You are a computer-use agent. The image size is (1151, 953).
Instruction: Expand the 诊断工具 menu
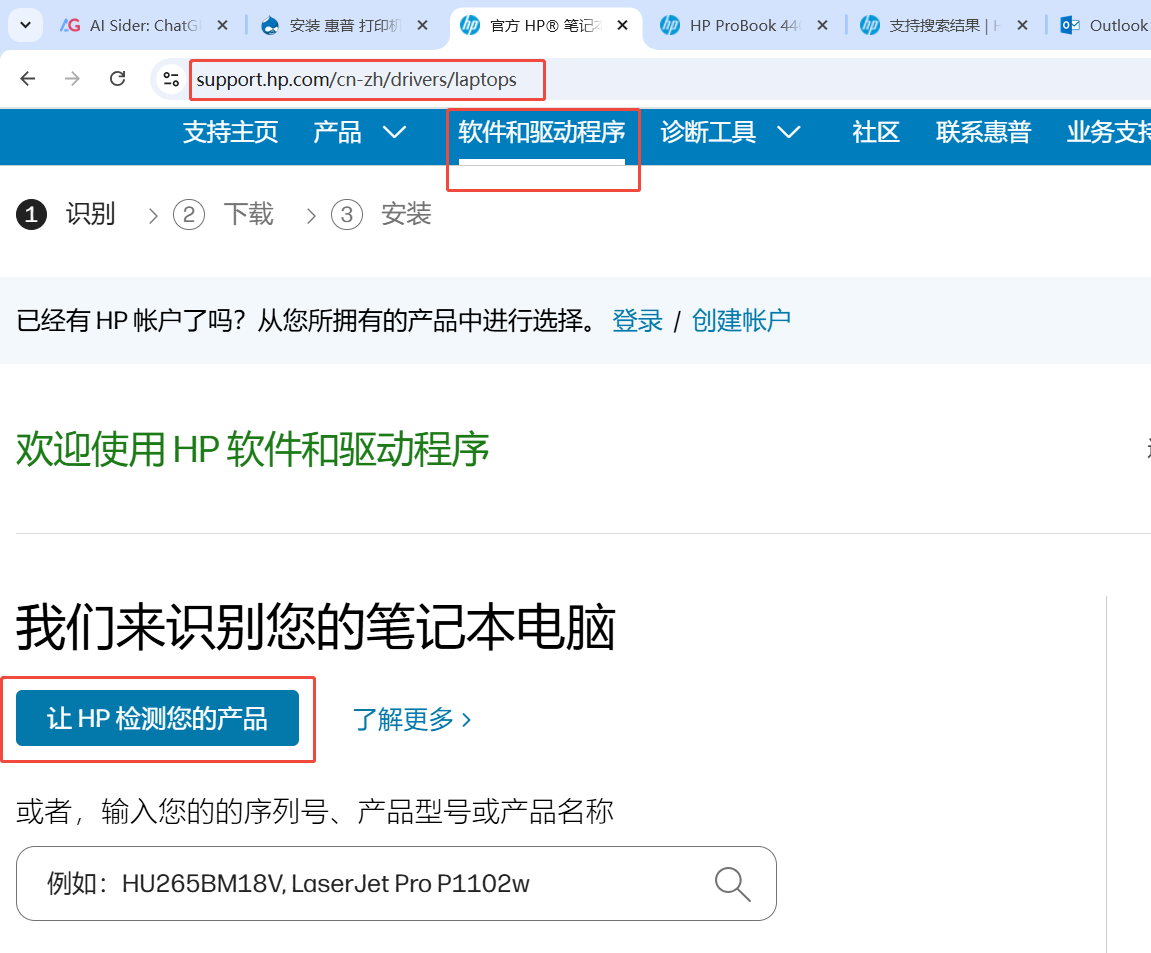click(730, 132)
